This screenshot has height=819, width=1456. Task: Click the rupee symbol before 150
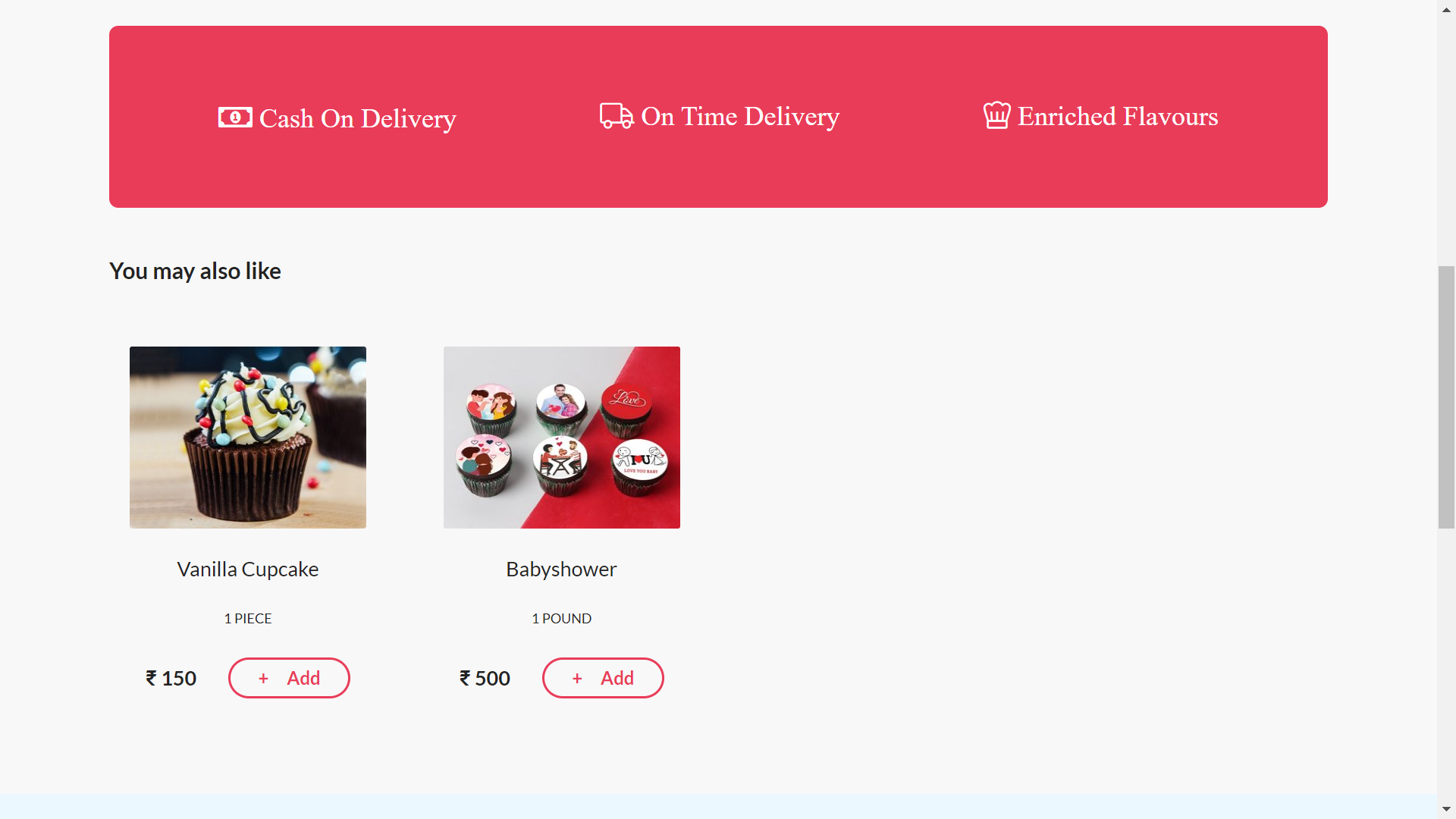coord(152,678)
